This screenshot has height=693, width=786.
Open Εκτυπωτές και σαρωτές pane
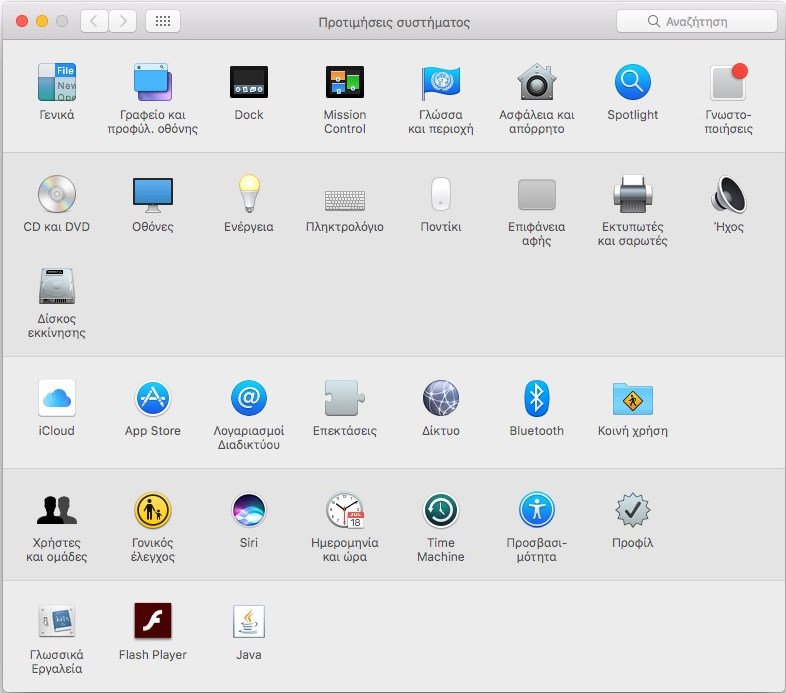(x=633, y=194)
